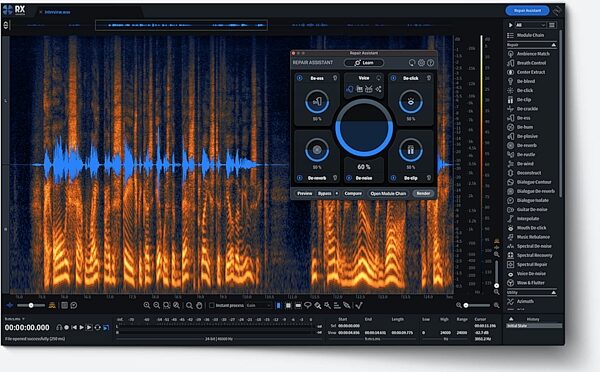Adjust the waveform/spectrogram opacity slider
The height and width of the screenshot is (372, 600).
pyautogui.click(x=31, y=305)
